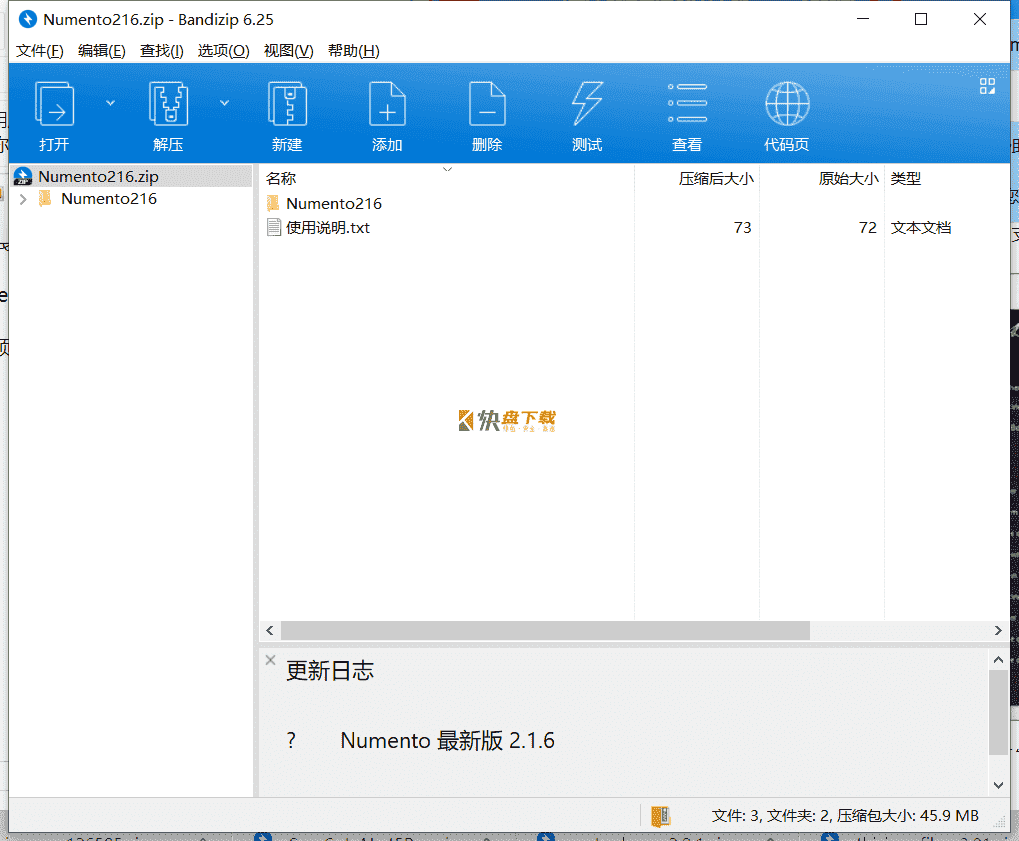Click horizontal scrollbar left arrow
1019x841 pixels.
(x=270, y=630)
